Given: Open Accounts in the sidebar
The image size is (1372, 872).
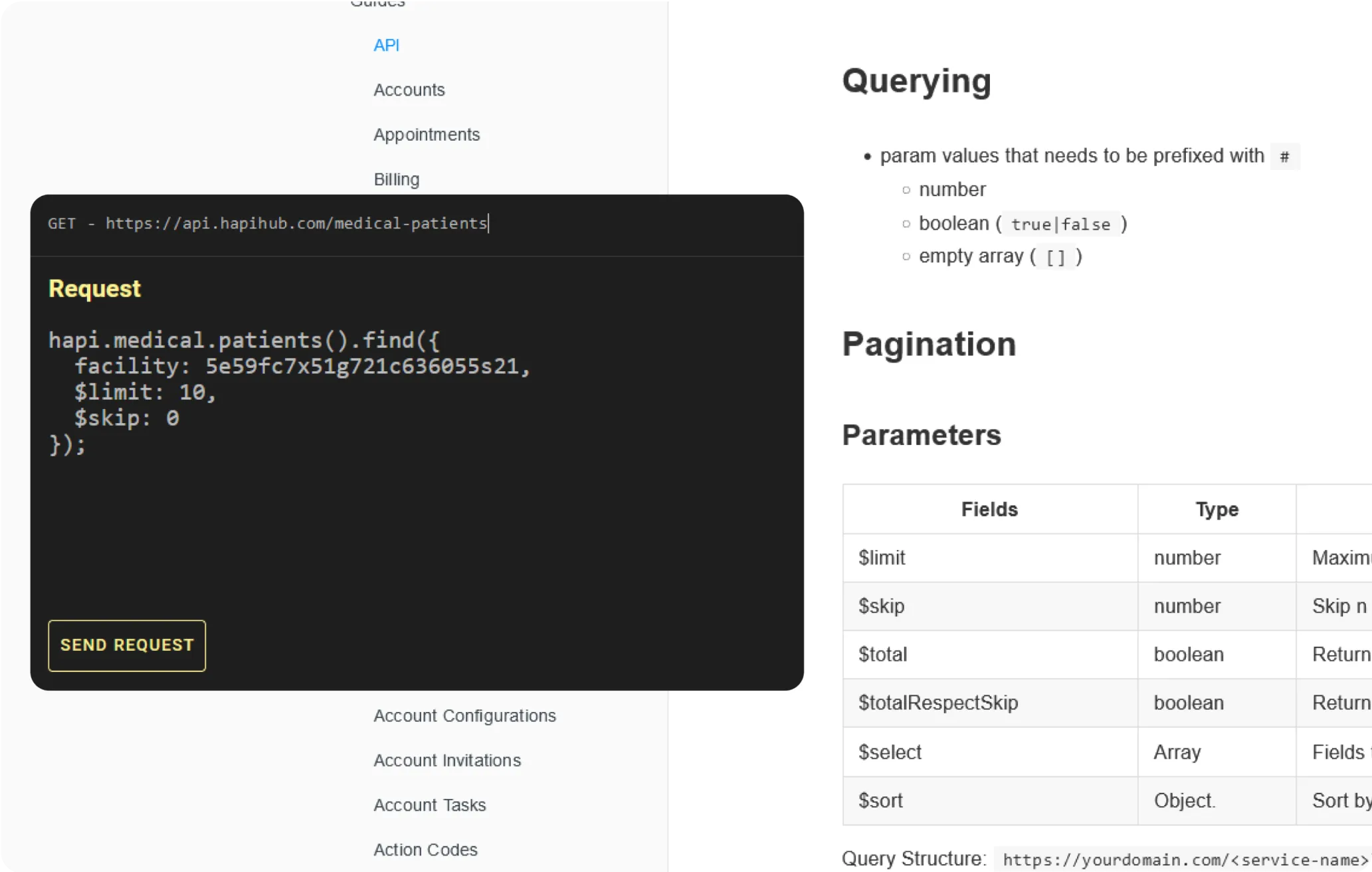Looking at the screenshot, I should tap(409, 90).
